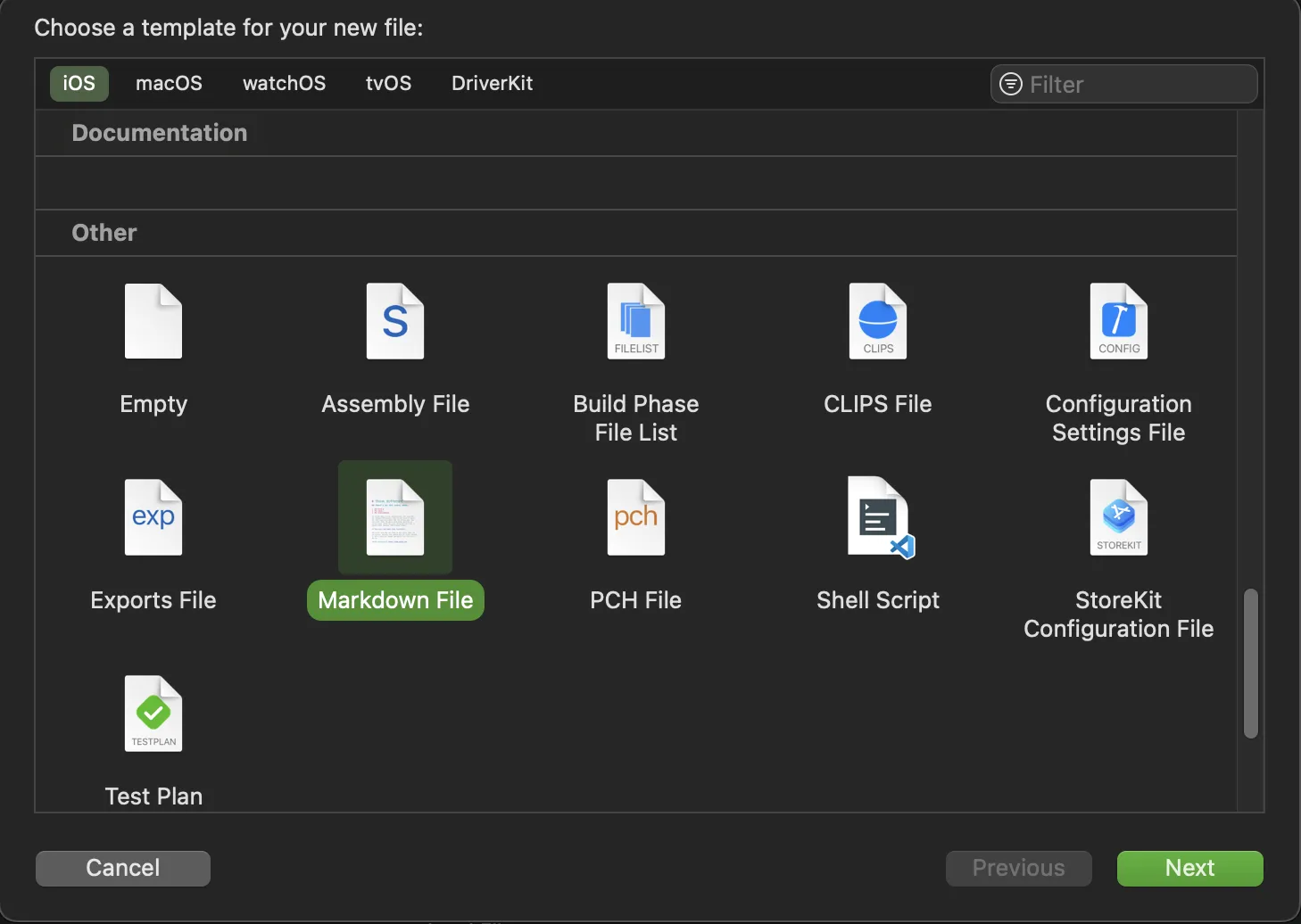Switch to the watchOS tab
The image size is (1301, 924).
tap(284, 84)
